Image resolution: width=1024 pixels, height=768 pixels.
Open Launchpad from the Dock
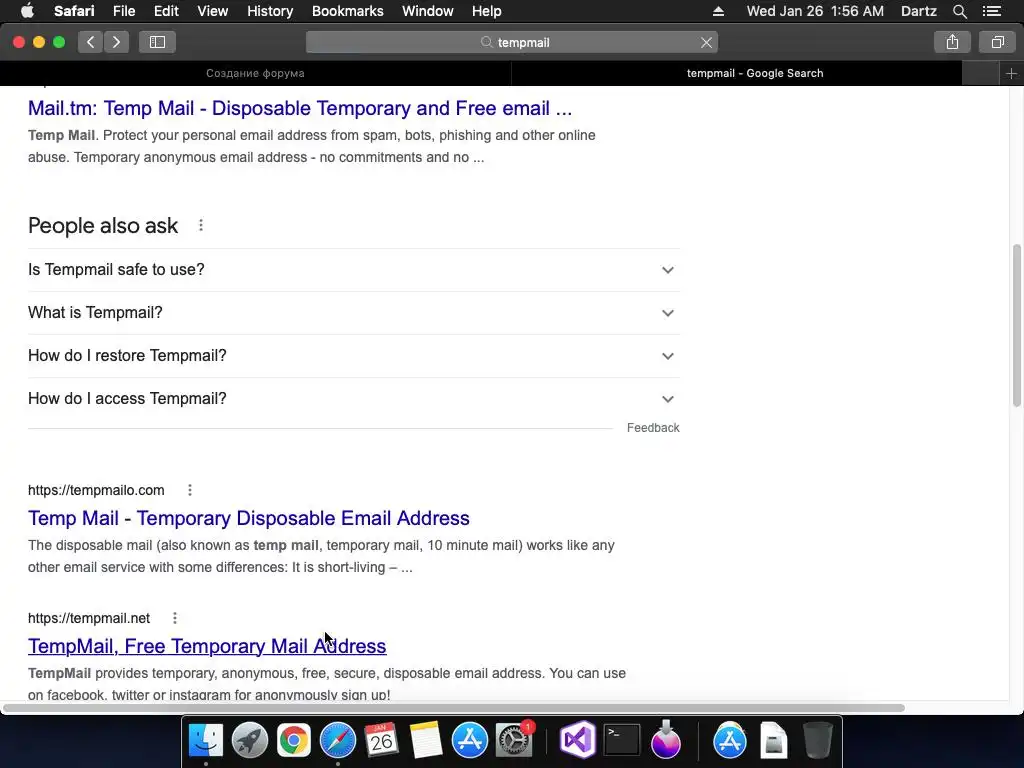(x=249, y=741)
